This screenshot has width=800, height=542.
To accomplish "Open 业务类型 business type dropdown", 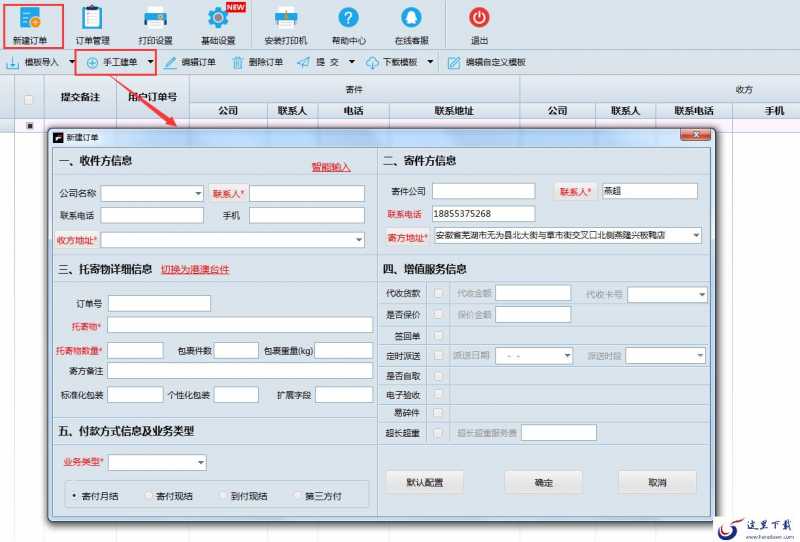I will tap(201, 462).
